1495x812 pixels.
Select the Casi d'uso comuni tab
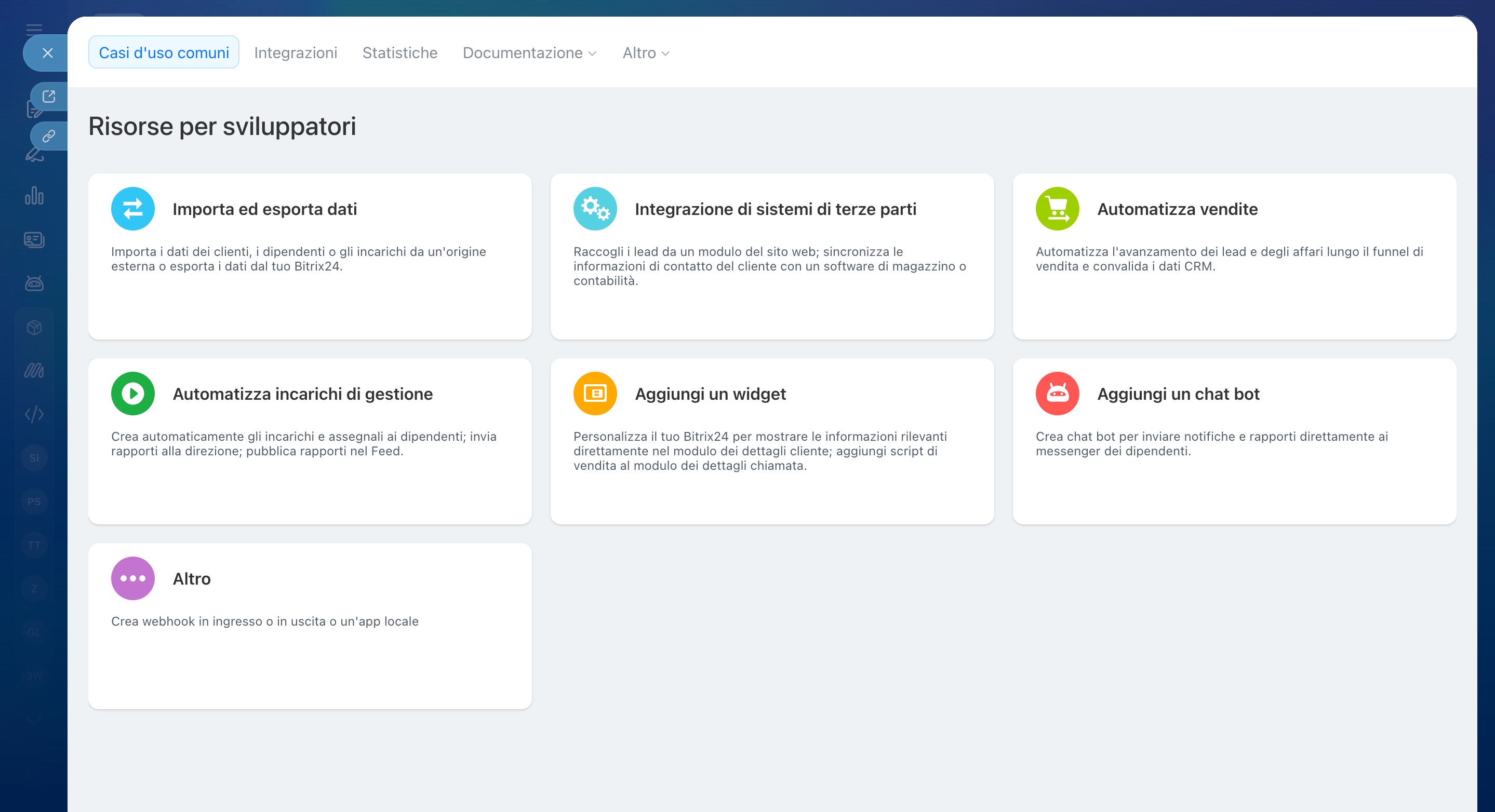[x=164, y=53]
